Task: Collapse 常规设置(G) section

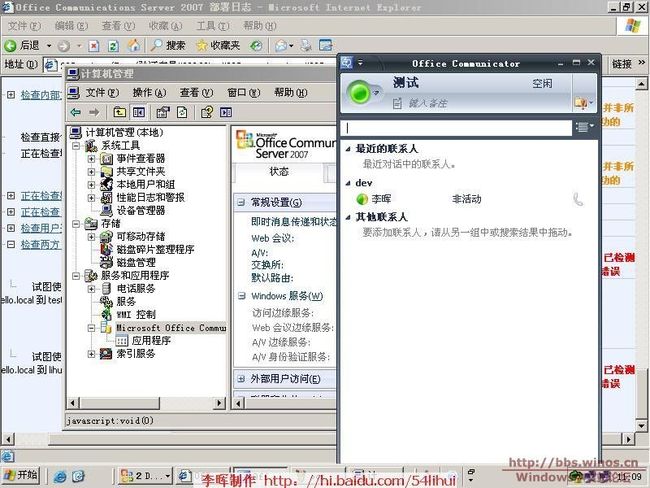Action: point(241,202)
